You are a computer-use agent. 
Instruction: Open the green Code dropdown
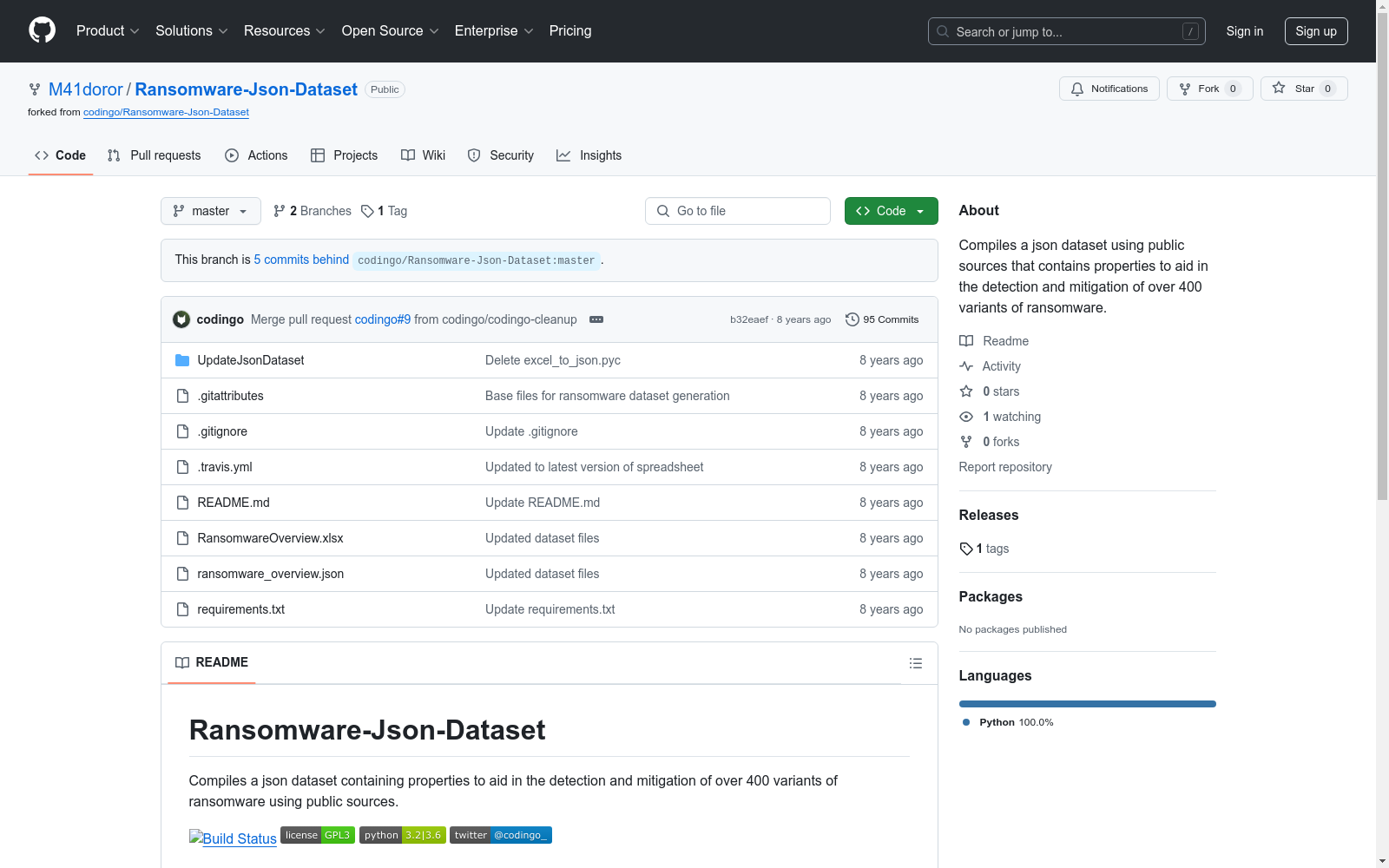[892, 211]
